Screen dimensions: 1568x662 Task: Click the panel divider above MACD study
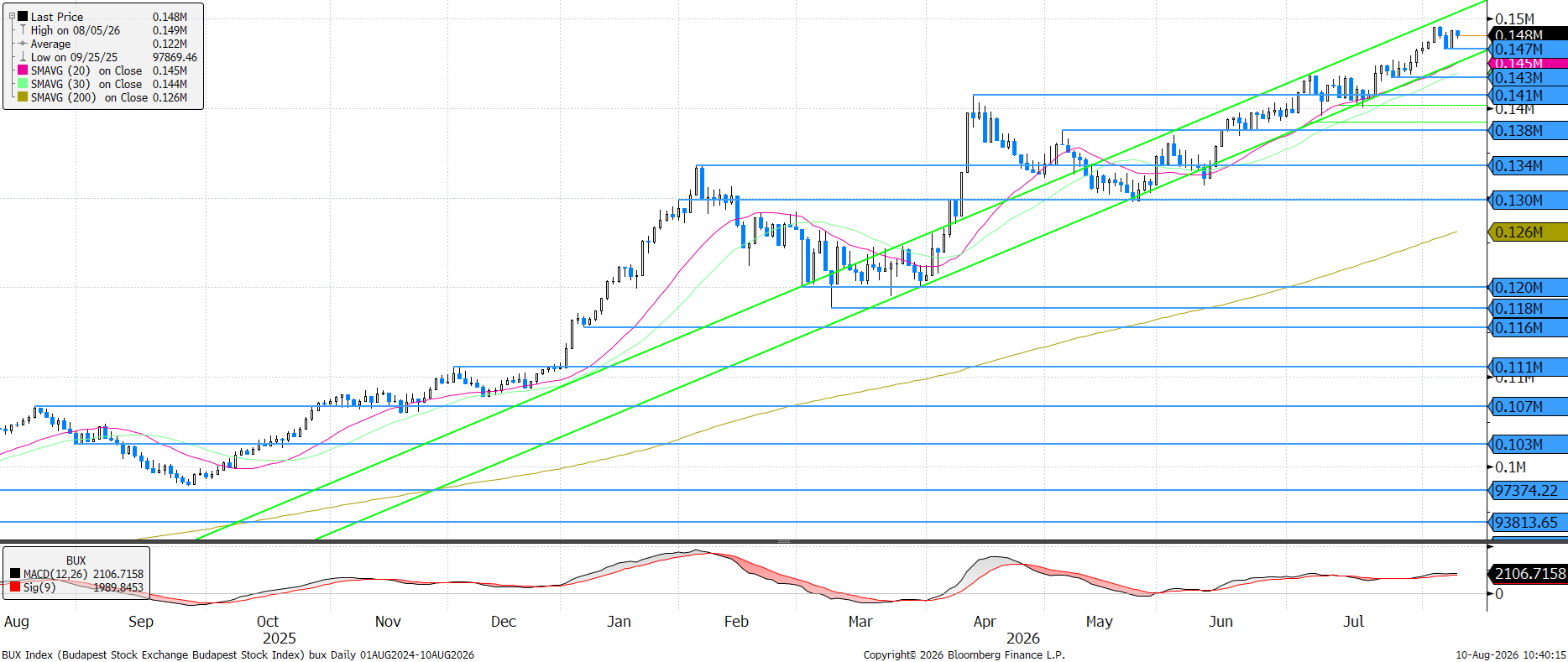[784, 541]
